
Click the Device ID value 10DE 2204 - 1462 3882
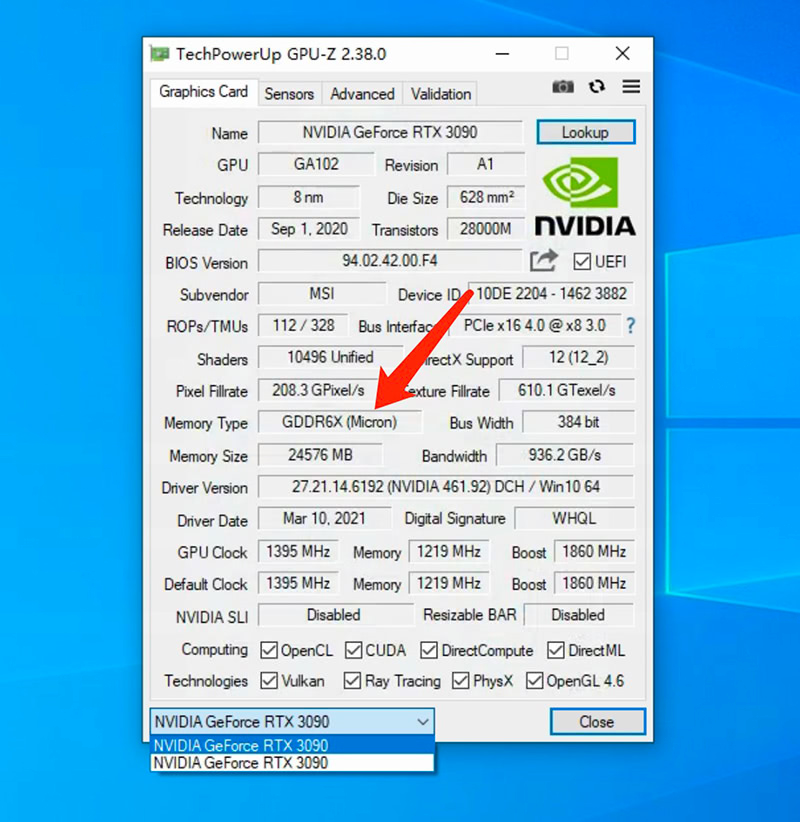pyautogui.click(x=551, y=294)
